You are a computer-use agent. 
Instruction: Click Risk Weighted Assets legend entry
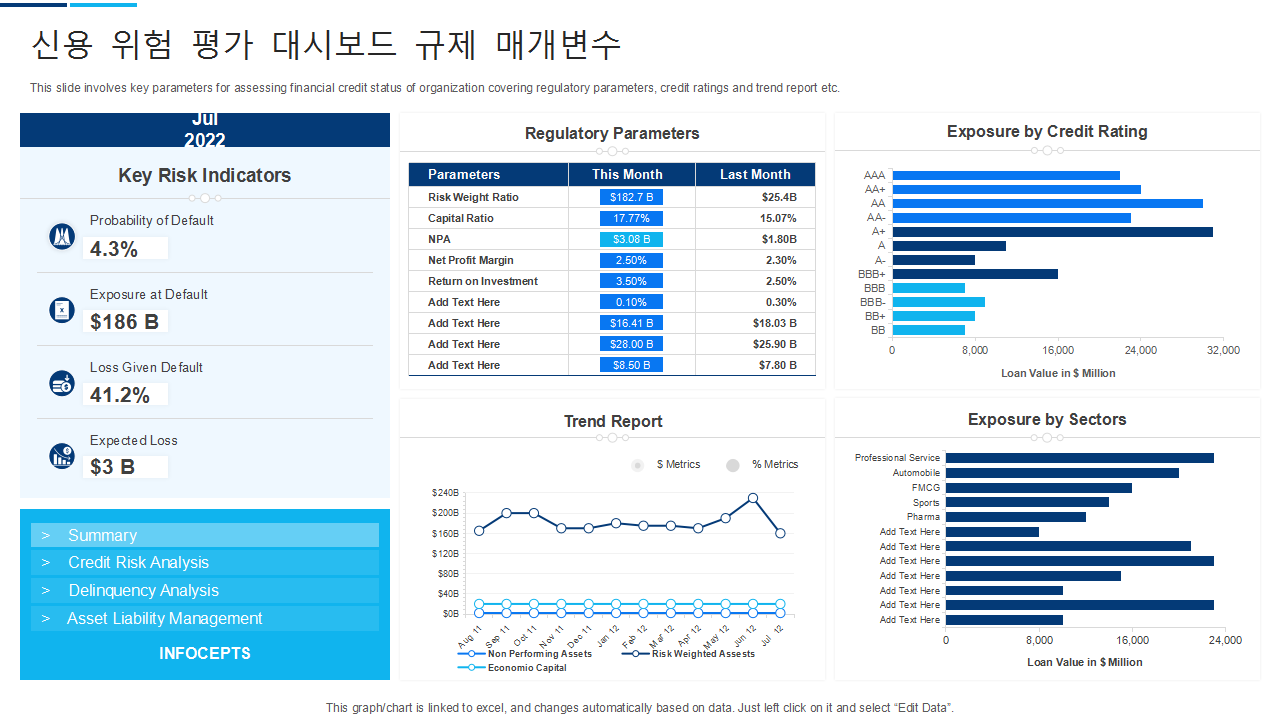689,654
